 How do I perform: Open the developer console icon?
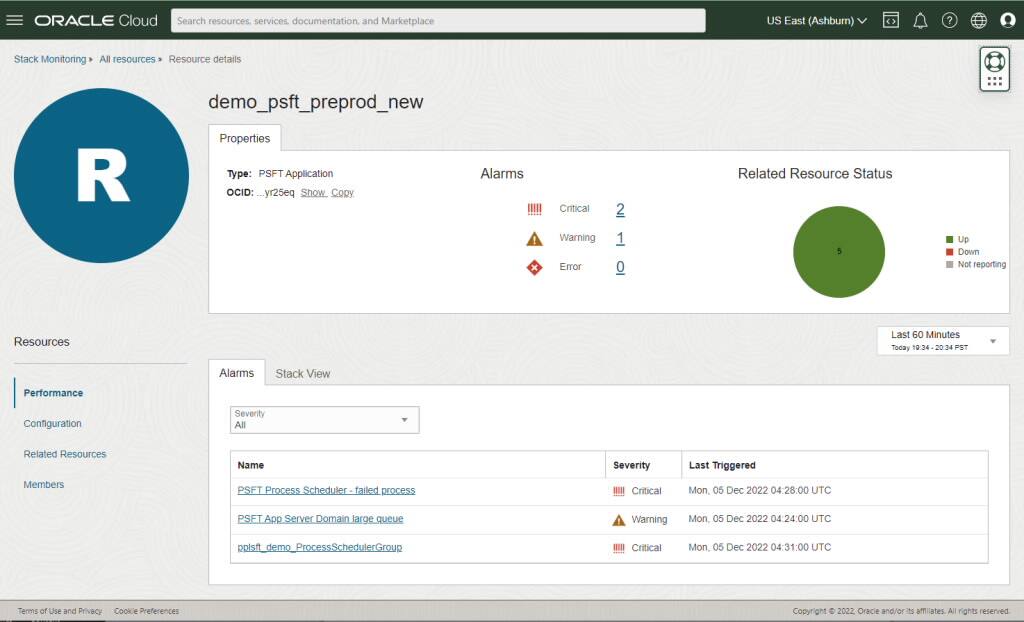click(x=889, y=19)
